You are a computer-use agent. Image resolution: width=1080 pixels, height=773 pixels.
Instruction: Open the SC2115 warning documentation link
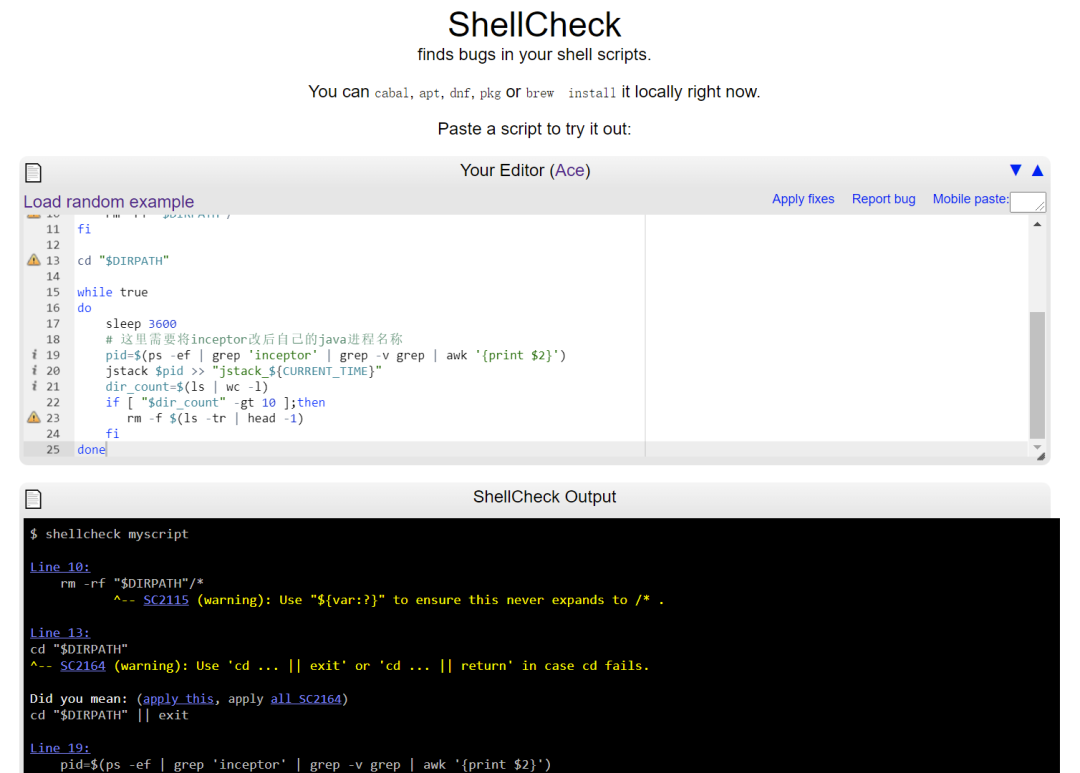tap(164, 599)
